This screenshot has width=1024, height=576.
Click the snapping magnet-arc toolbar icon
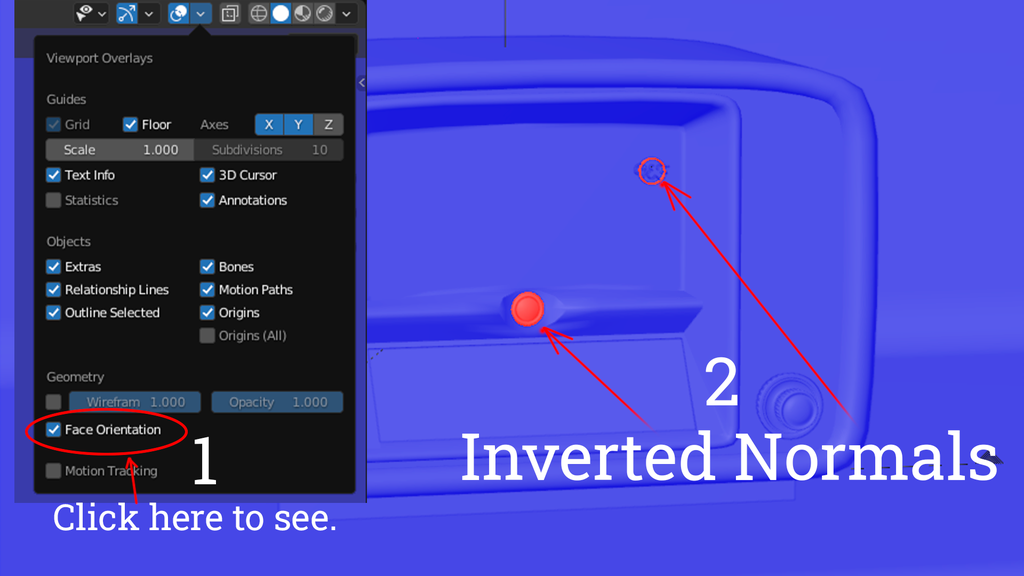click(x=126, y=13)
